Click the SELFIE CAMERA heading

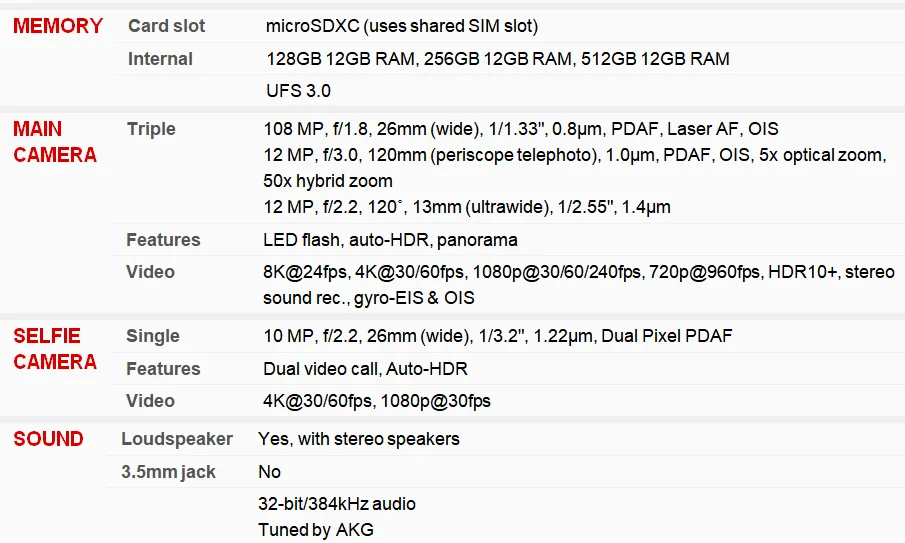click(55, 349)
